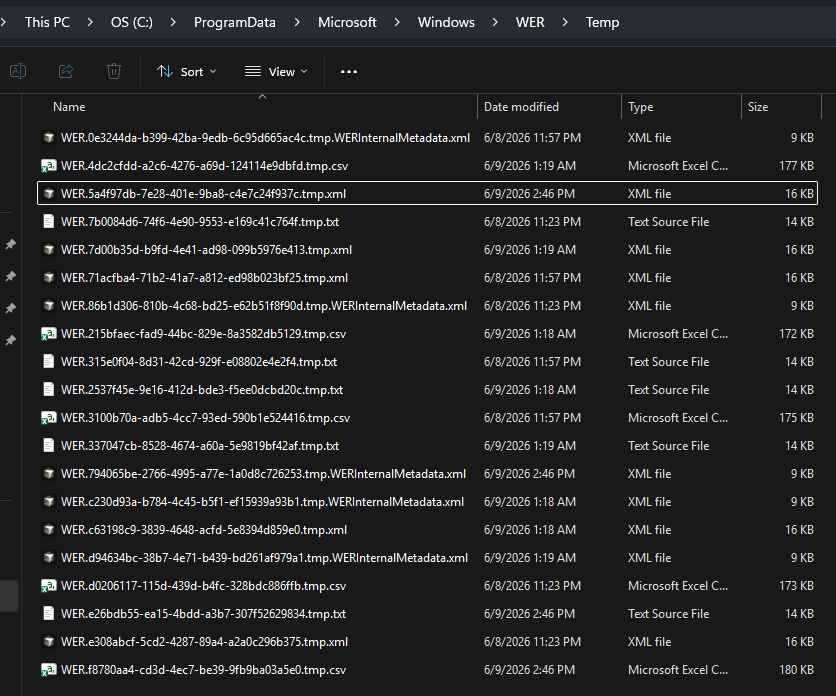Open the View dropdown menu

(x=276, y=71)
